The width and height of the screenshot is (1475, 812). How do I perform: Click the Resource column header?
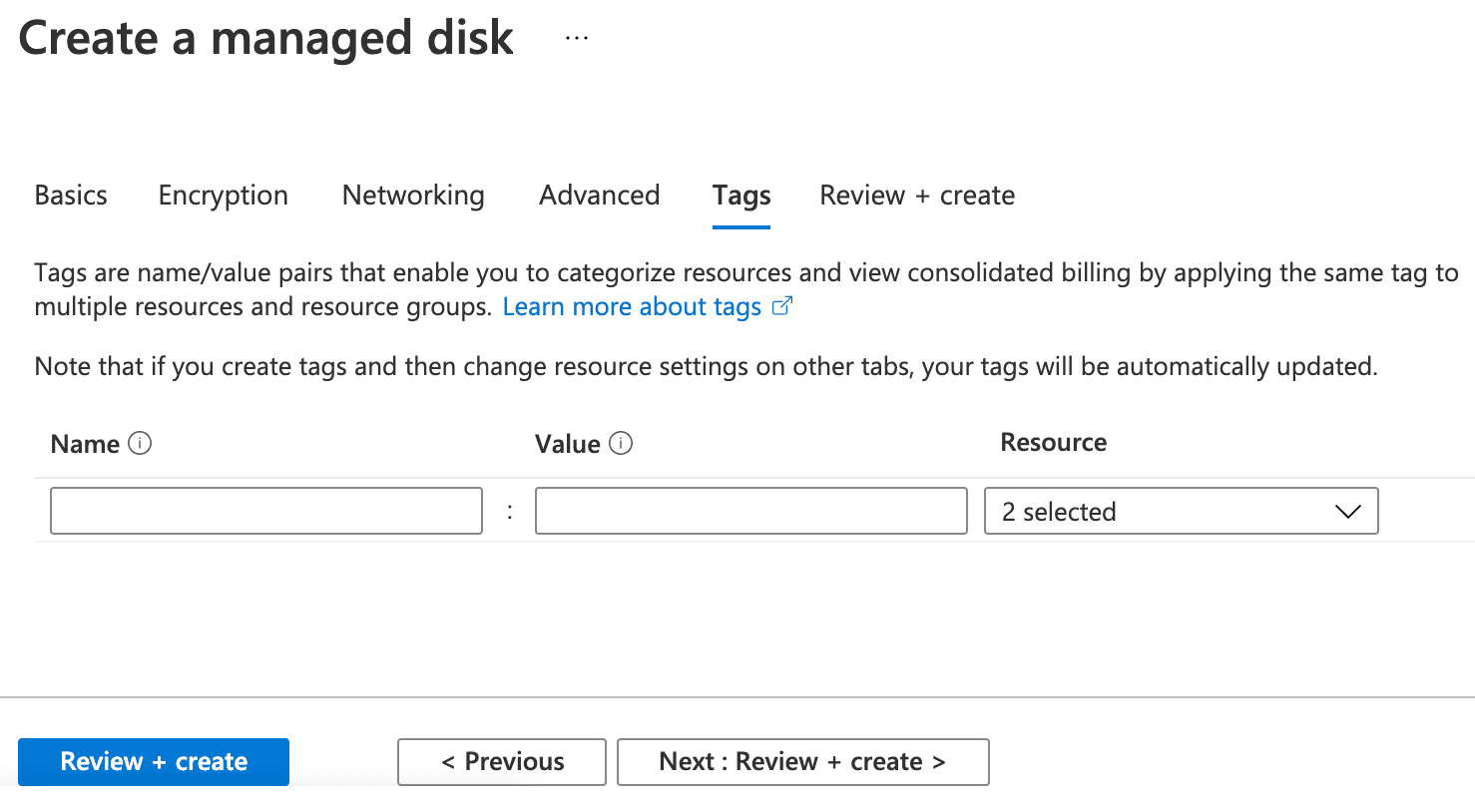tap(1053, 442)
